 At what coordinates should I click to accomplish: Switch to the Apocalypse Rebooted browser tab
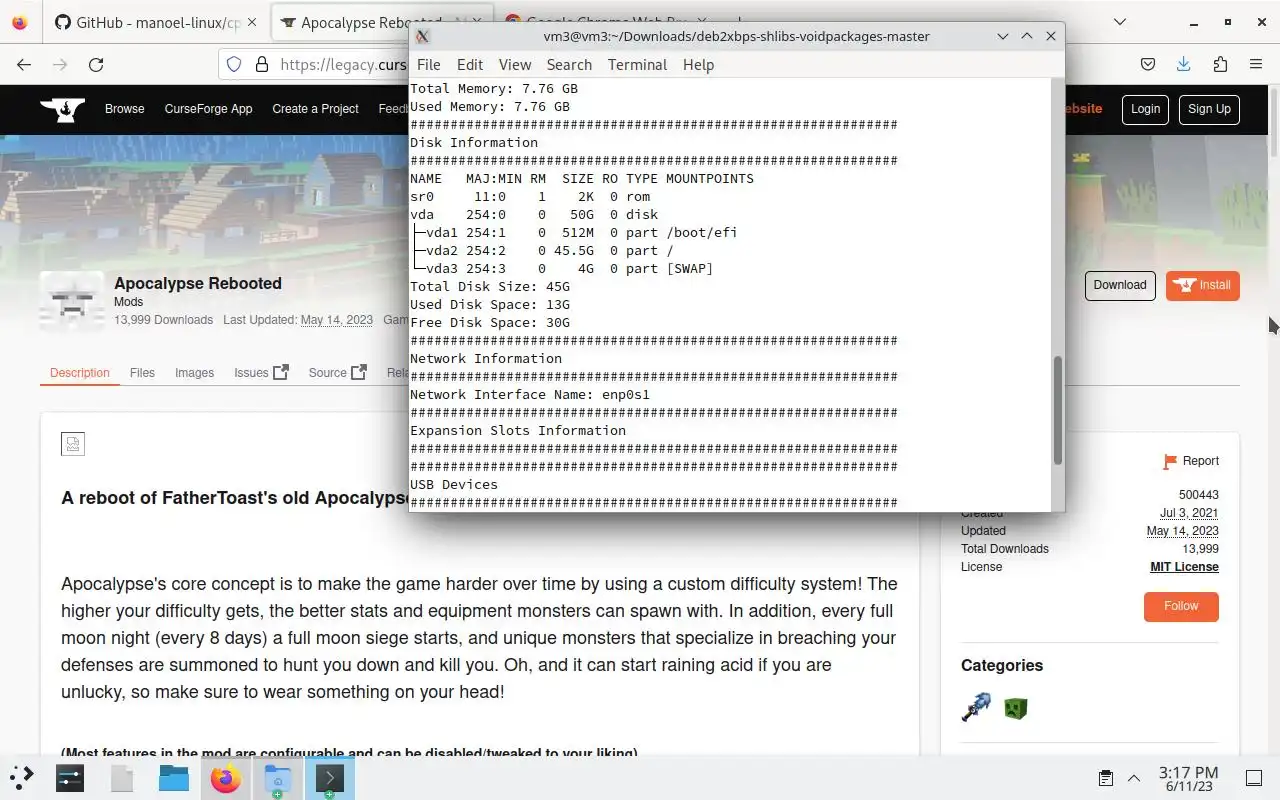pos(342,22)
